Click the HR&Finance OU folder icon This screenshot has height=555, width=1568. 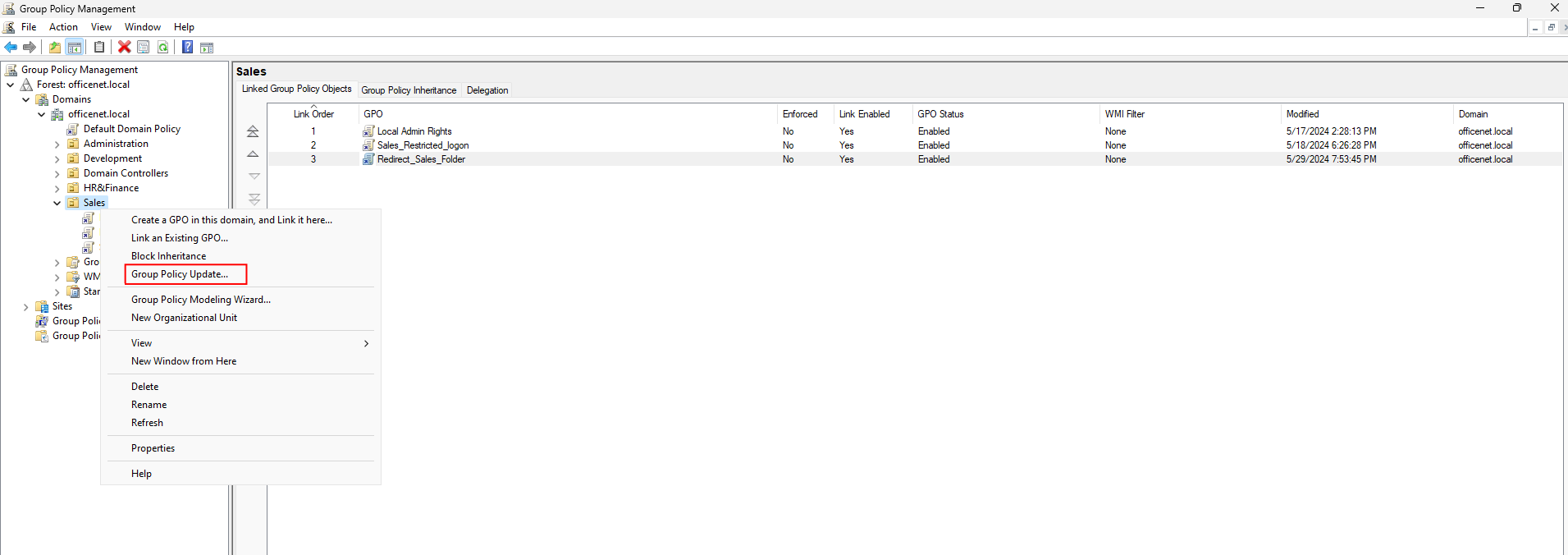[73, 188]
